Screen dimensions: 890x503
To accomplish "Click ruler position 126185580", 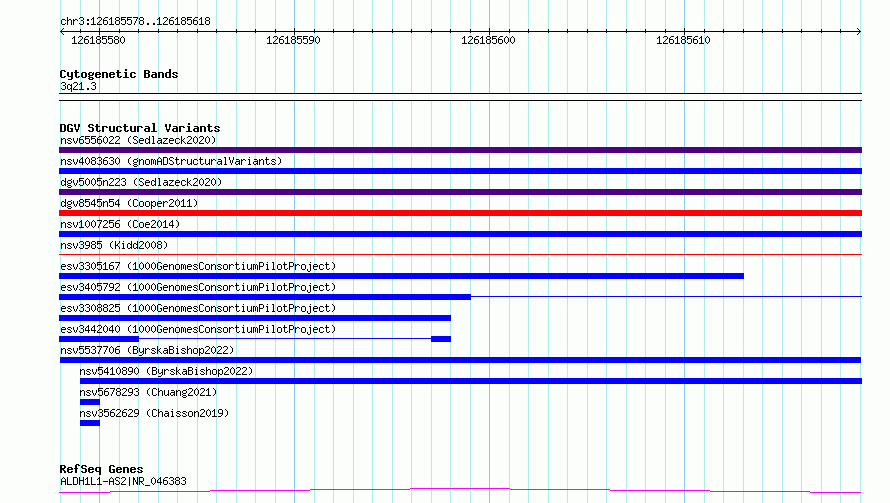I will point(98,40).
